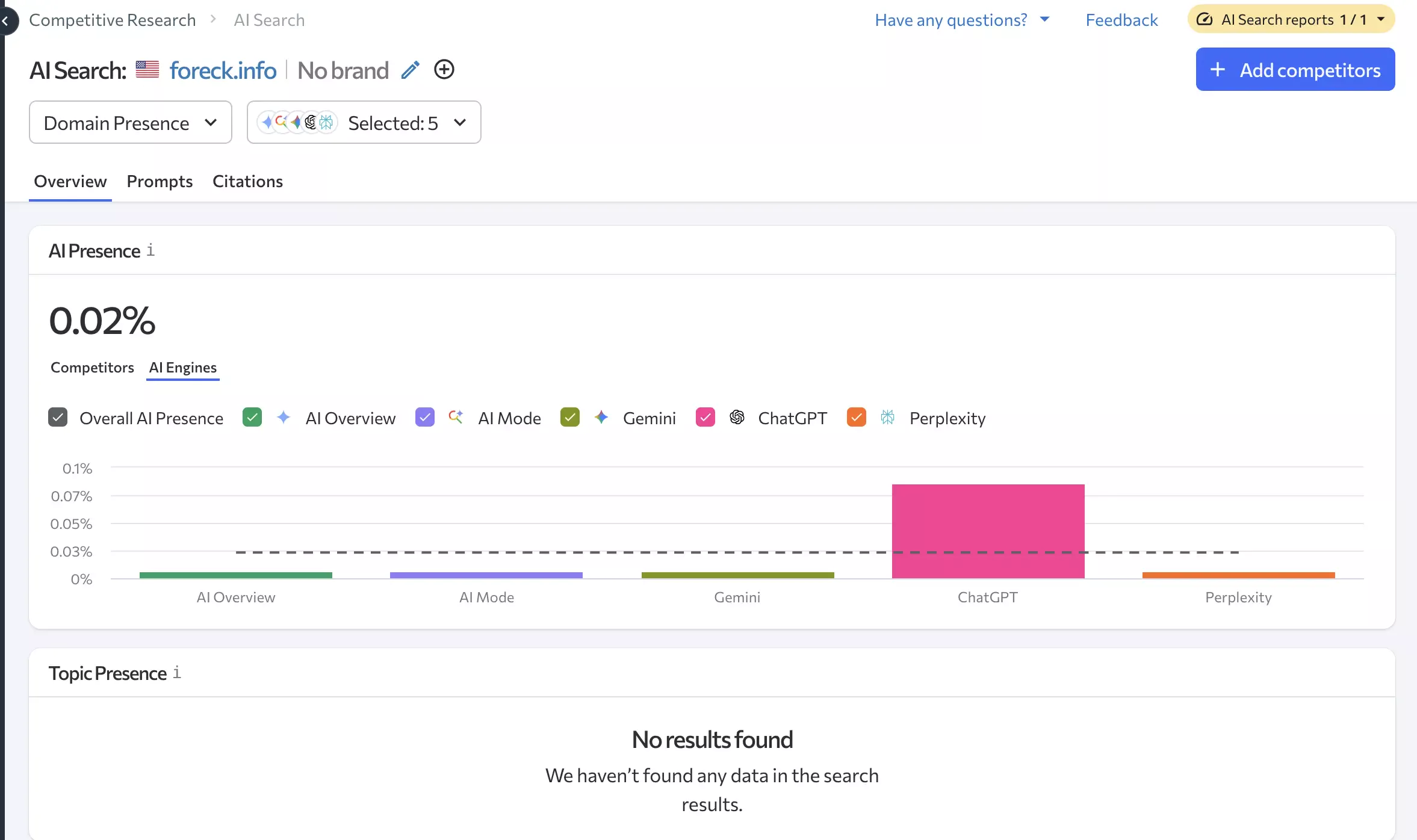The width and height of the screenshot is (1417, 840).
Task: Click the Add competitors button
Action: [x=1295, y=70]
